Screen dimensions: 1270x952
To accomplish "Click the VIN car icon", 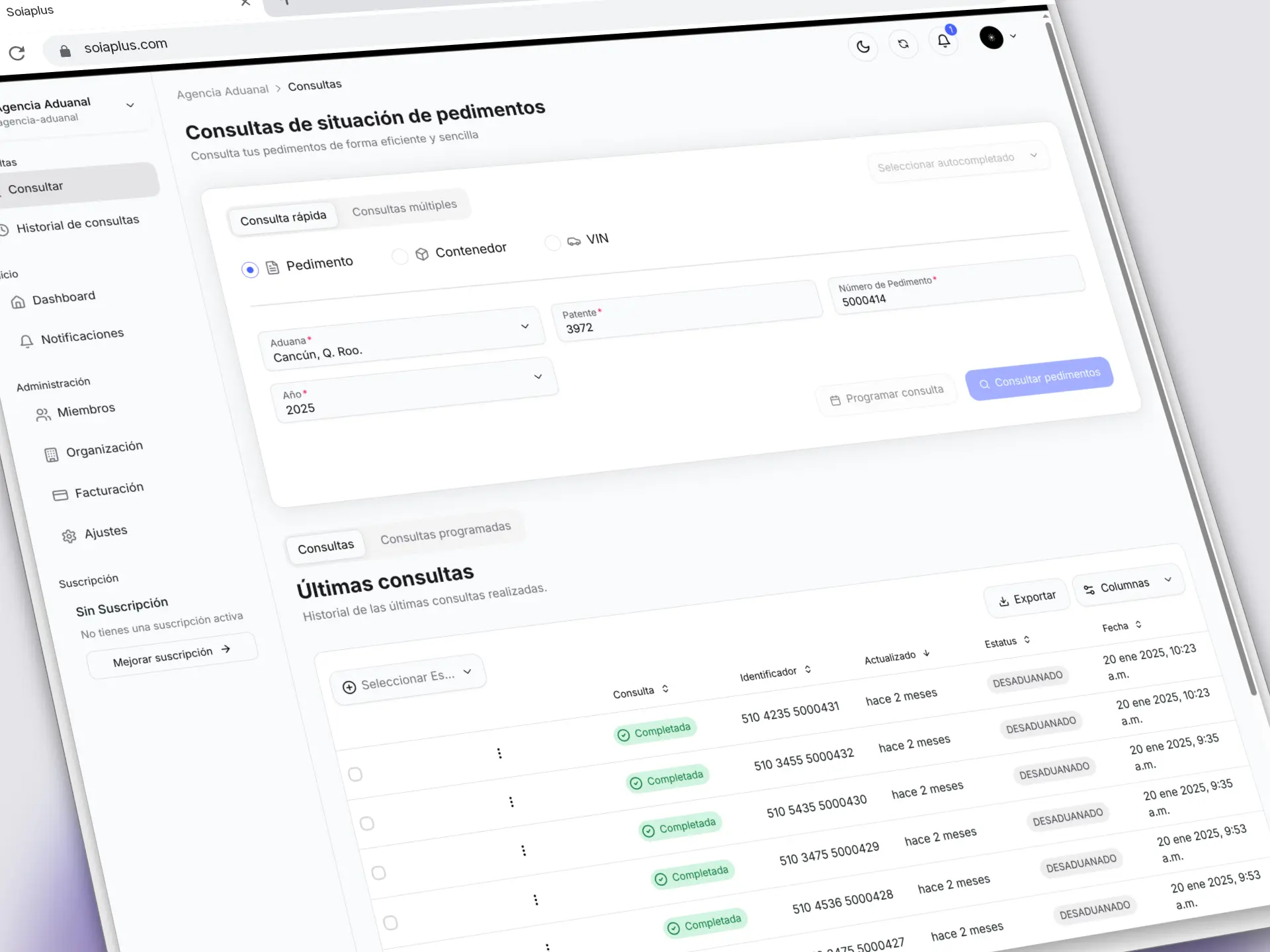I will pyautogui.click(x=573, y=241).
